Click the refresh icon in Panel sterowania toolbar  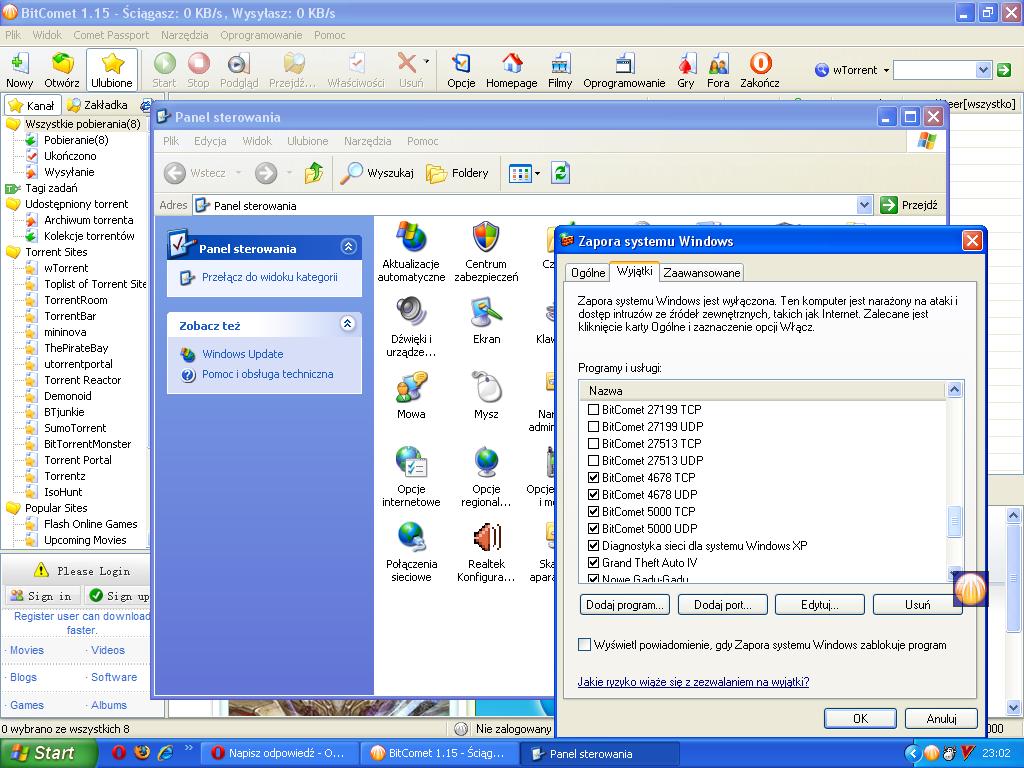pos(560,173)
